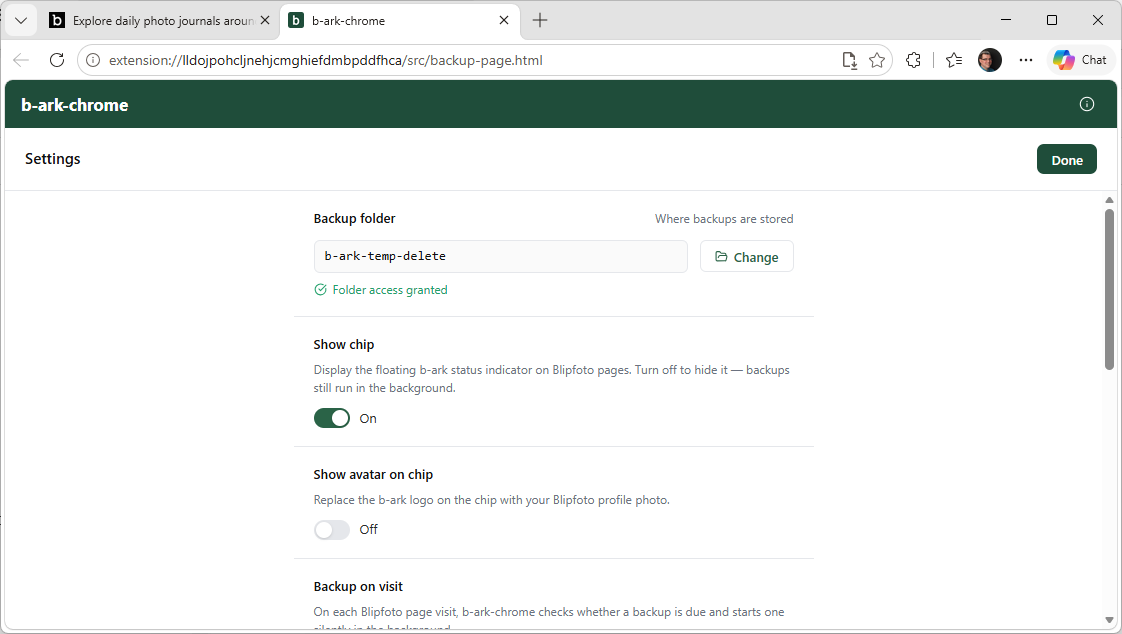Open the browser Settings and more menu
Viewport: 1122px width, 634px height.
[1025, 60]
